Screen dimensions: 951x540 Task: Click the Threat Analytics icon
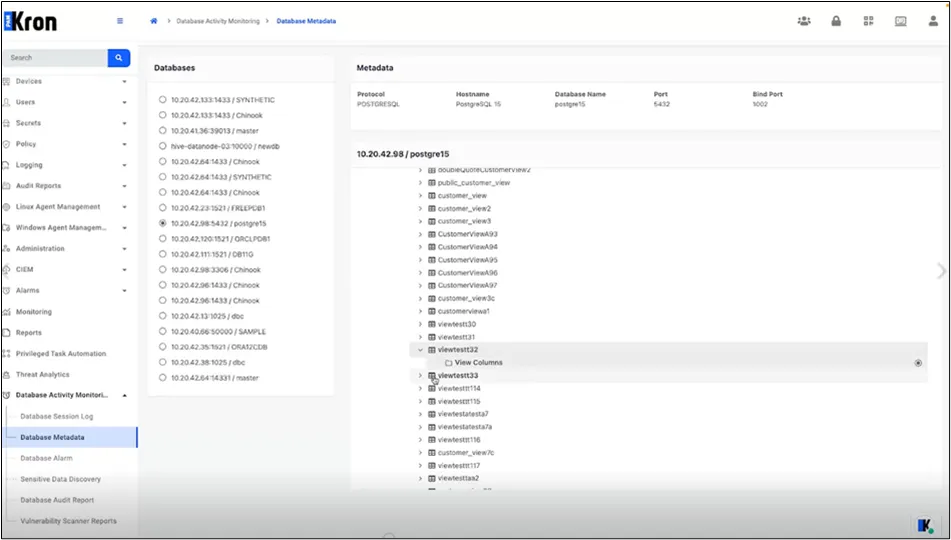pos(7,375)
